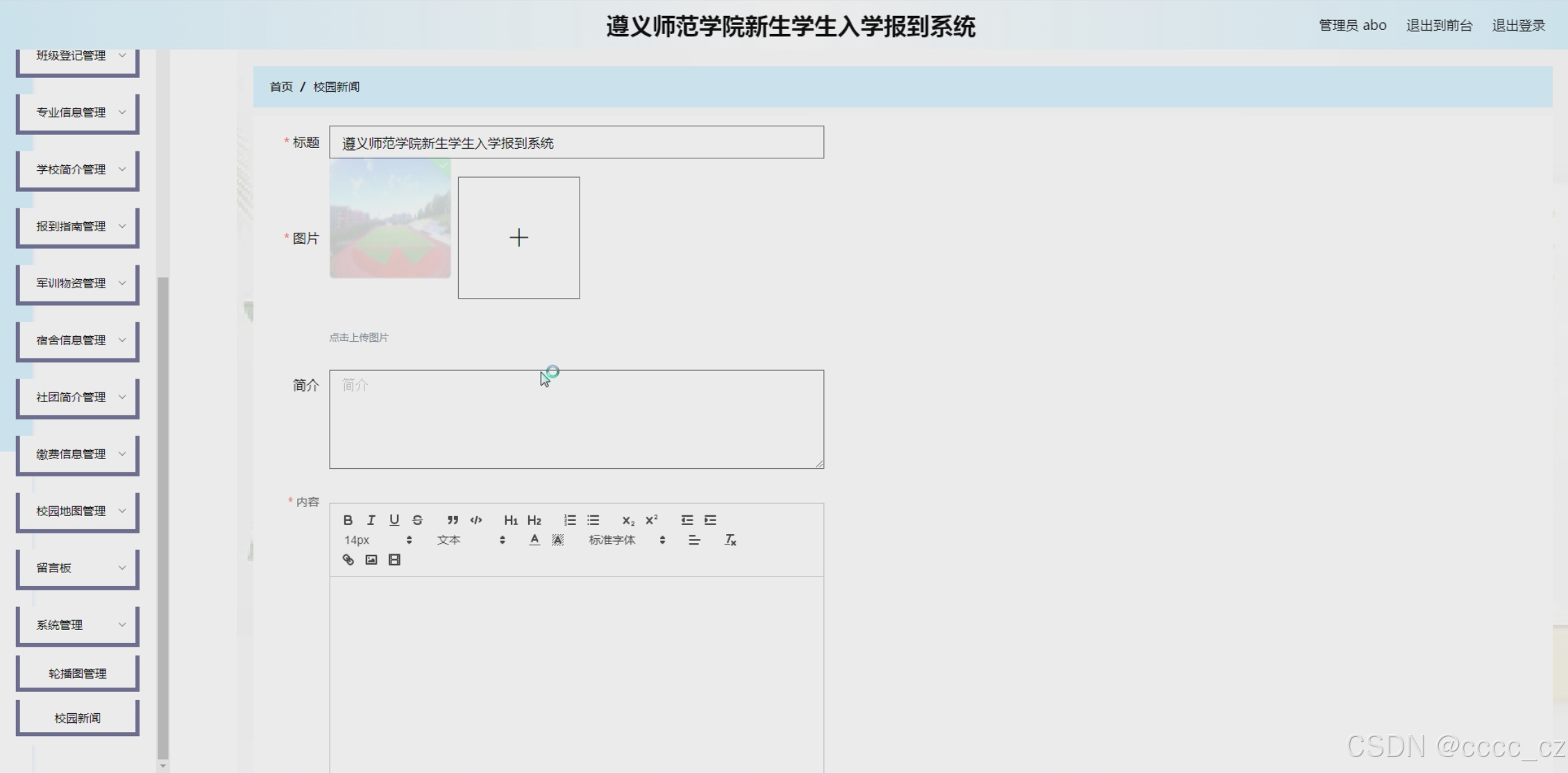Open 校园新闻 in the sidebar

coord(78,718)
